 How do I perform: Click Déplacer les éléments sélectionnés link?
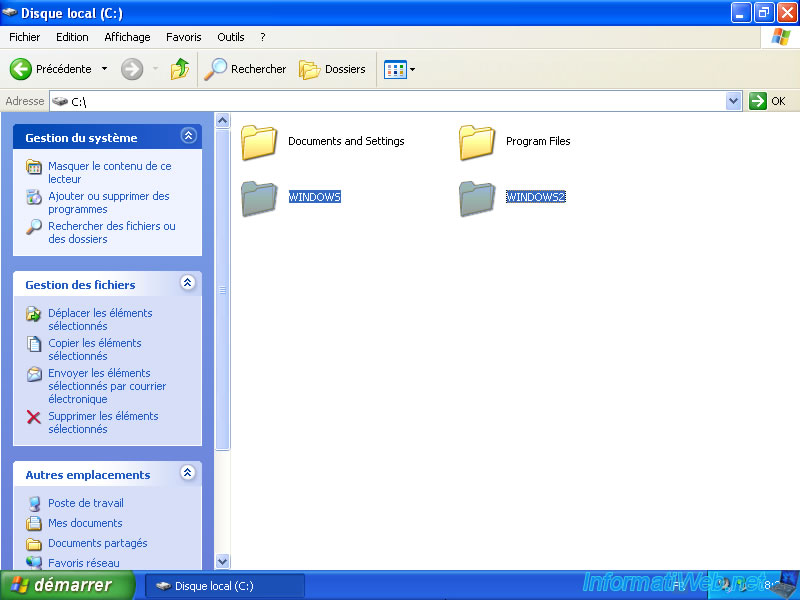tap(100, 319)
